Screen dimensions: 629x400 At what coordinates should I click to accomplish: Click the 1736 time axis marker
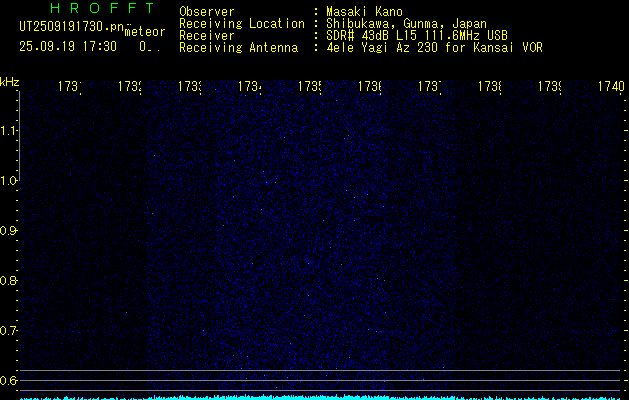pos(369,87)
